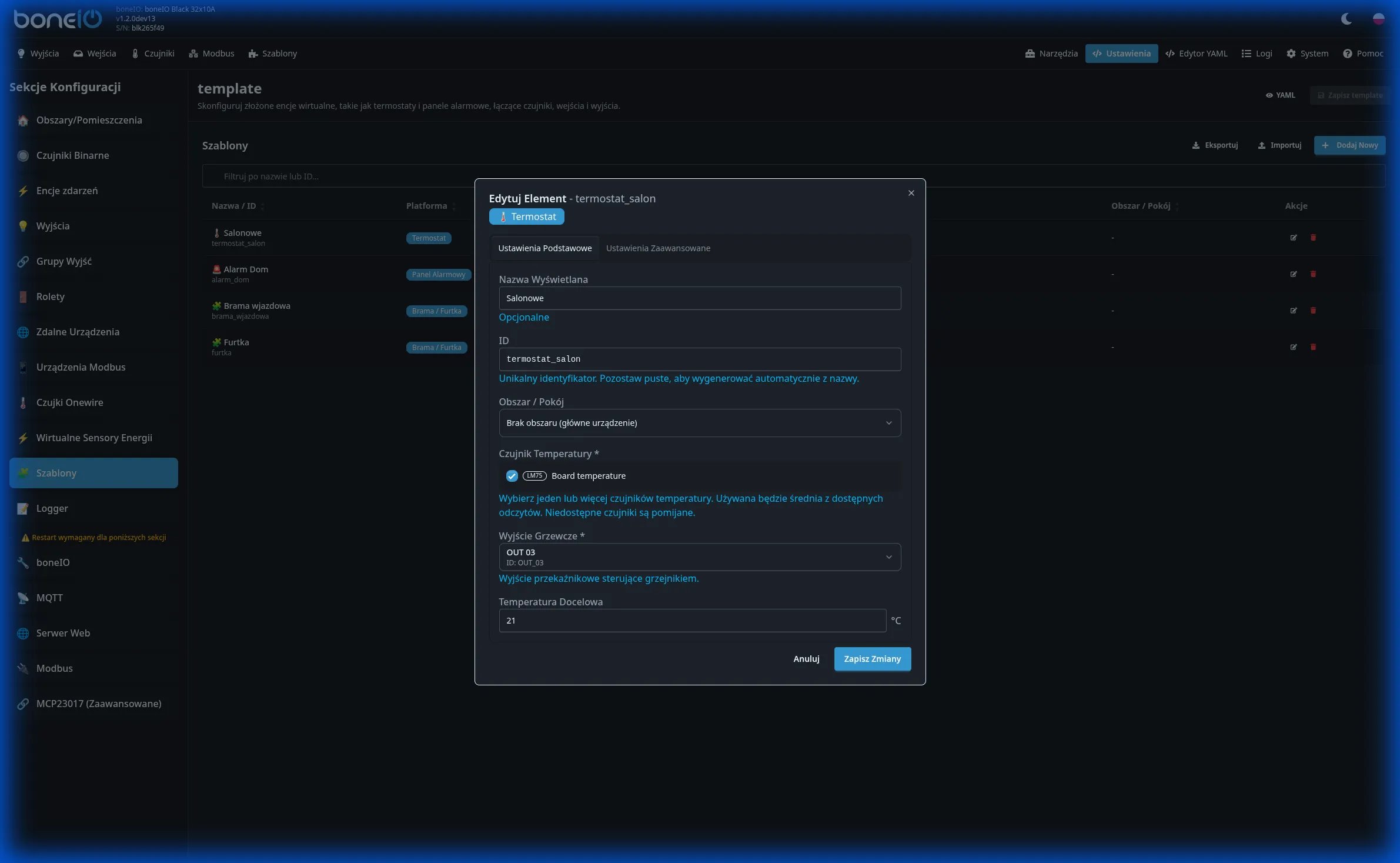Click the Polish language flag icon
The image size is (1400, 863).
[x=1378, y=19]
